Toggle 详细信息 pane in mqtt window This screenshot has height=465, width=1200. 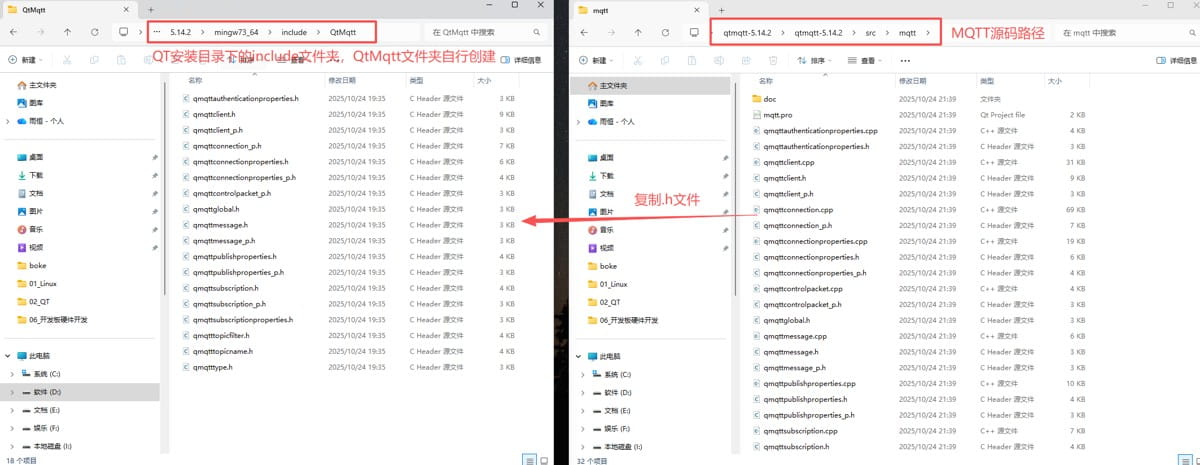click(x=1176, y=60)
